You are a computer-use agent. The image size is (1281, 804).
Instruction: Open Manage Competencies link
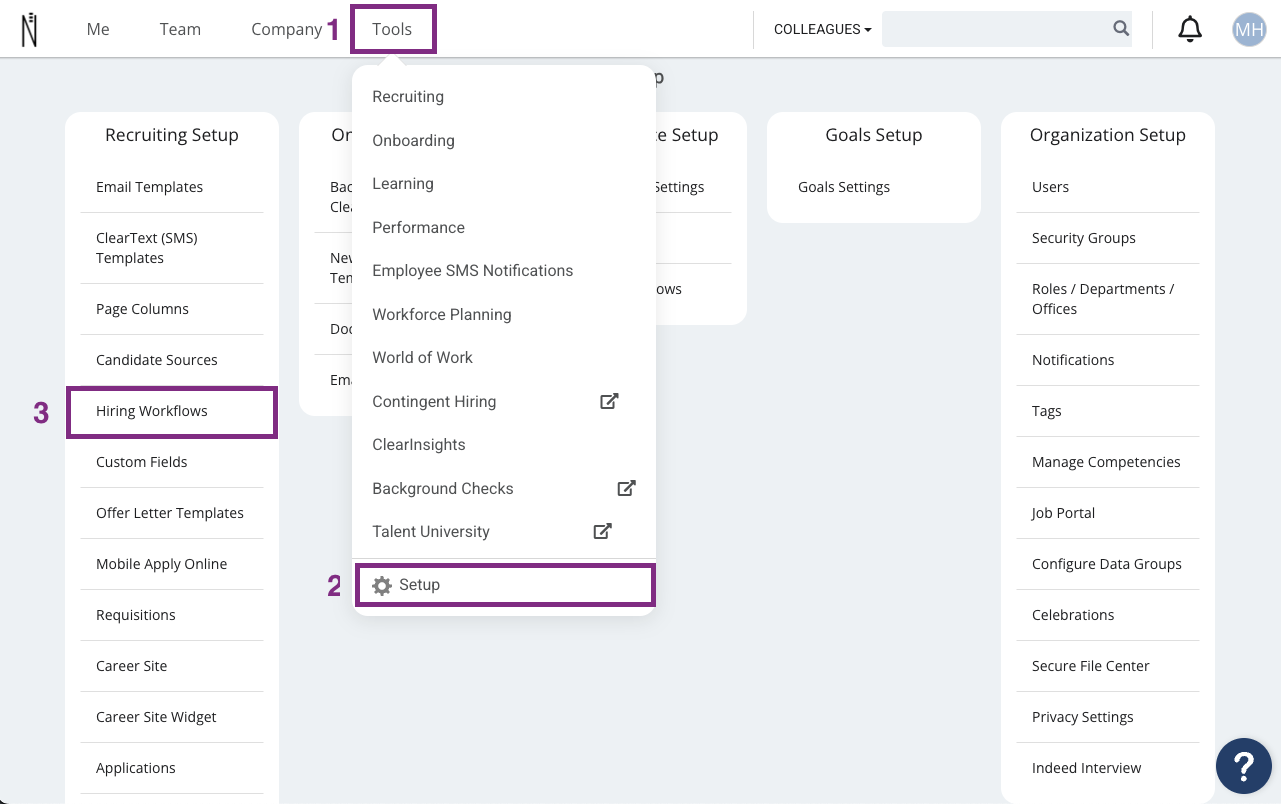pos(1106,462)
